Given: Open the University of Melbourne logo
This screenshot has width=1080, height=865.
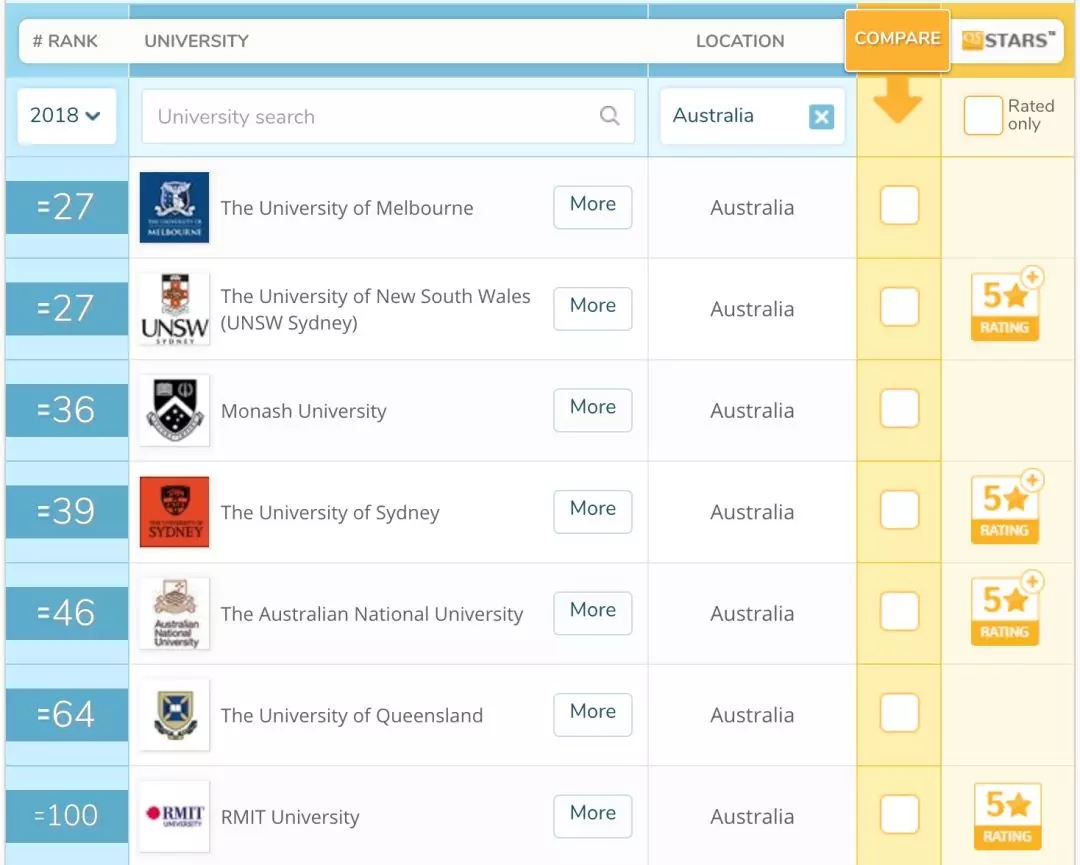Looking at the screenshot, I should click(x=174, y=207).
